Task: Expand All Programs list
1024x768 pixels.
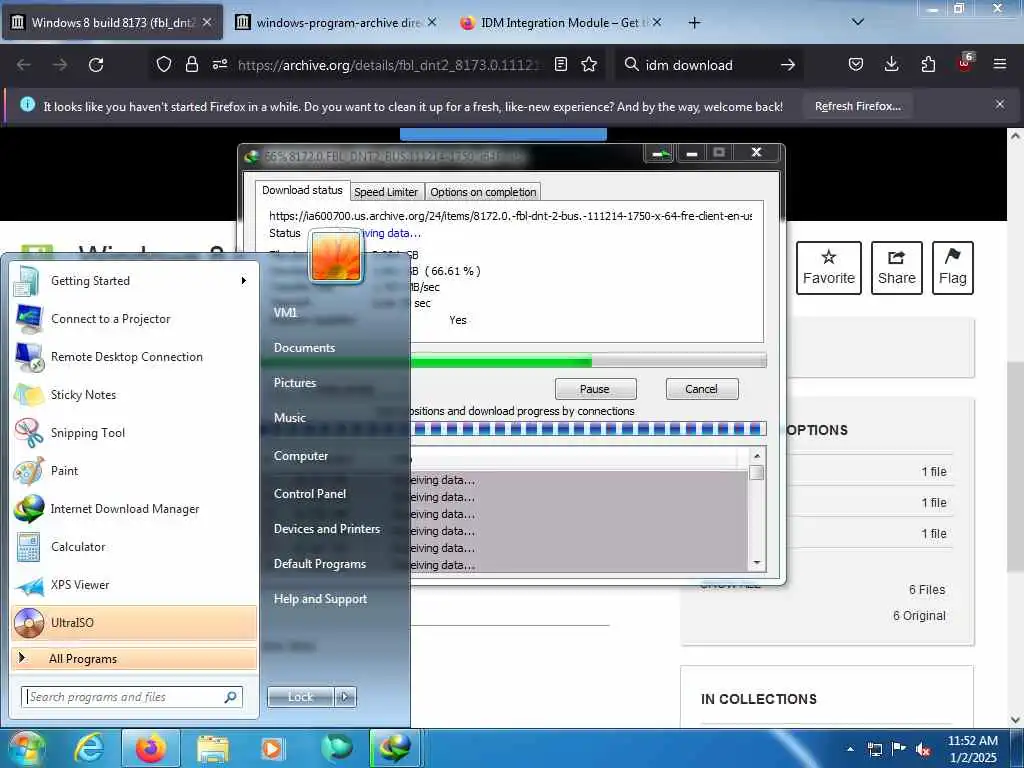Action: [133, 658]
